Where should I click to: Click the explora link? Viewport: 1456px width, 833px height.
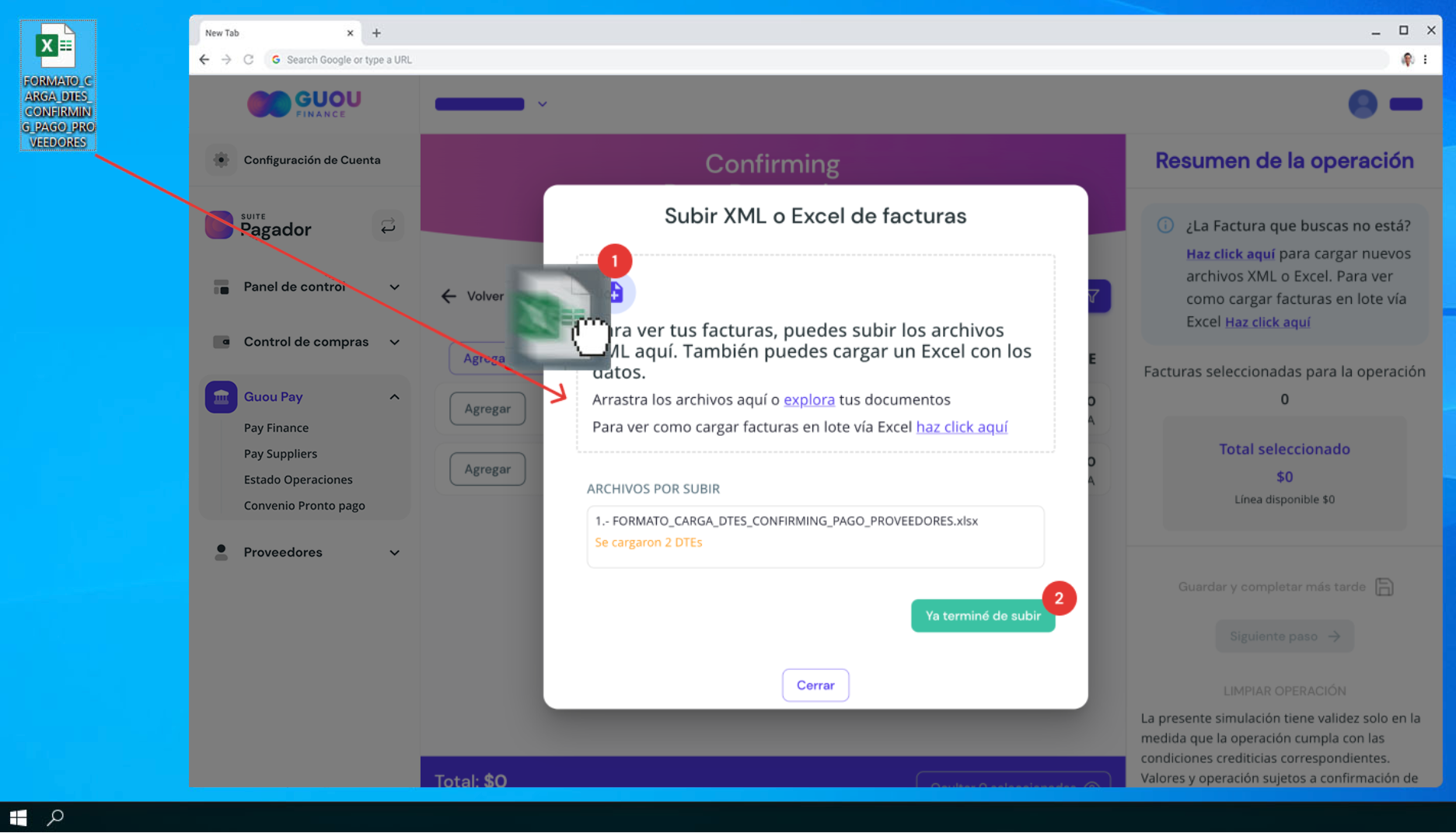click(808, 399)
